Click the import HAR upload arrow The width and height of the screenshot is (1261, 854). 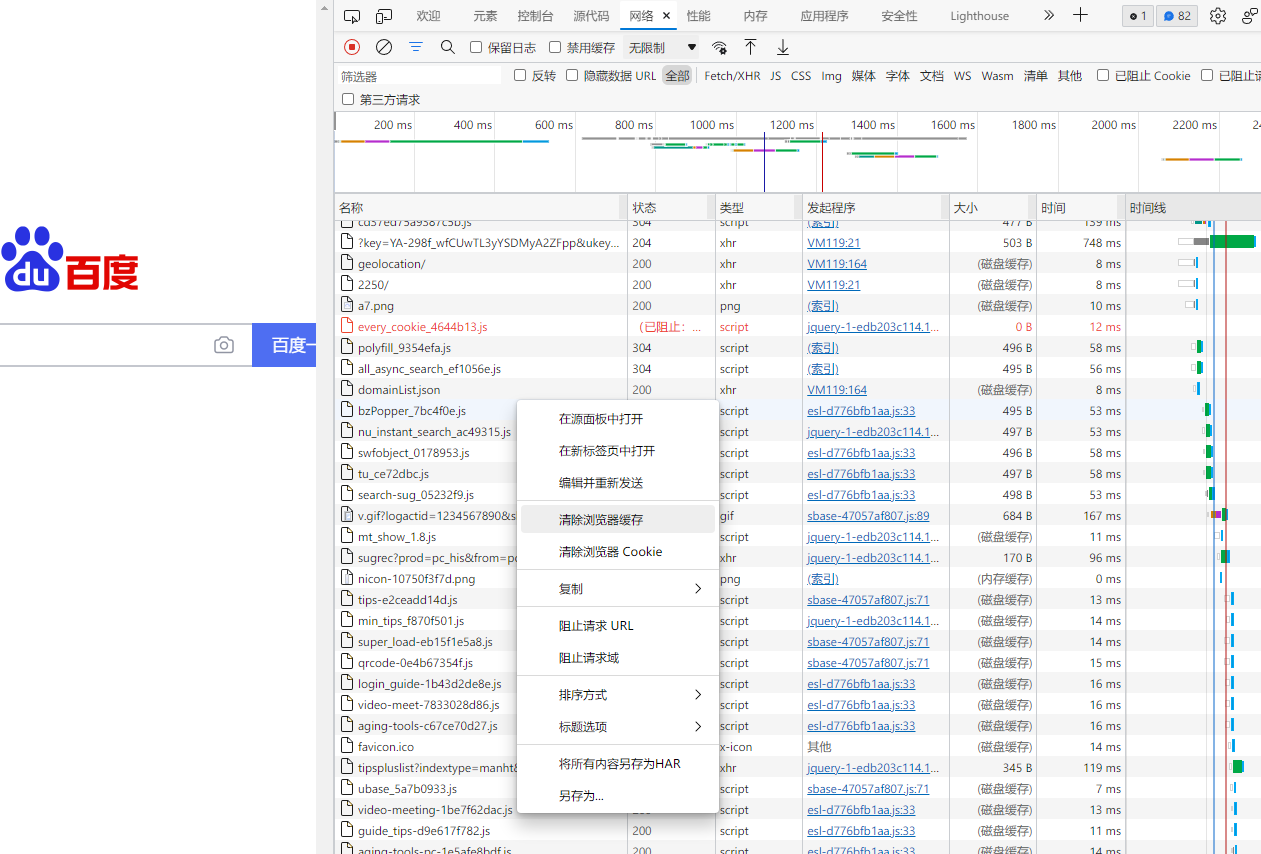(750, 47)
